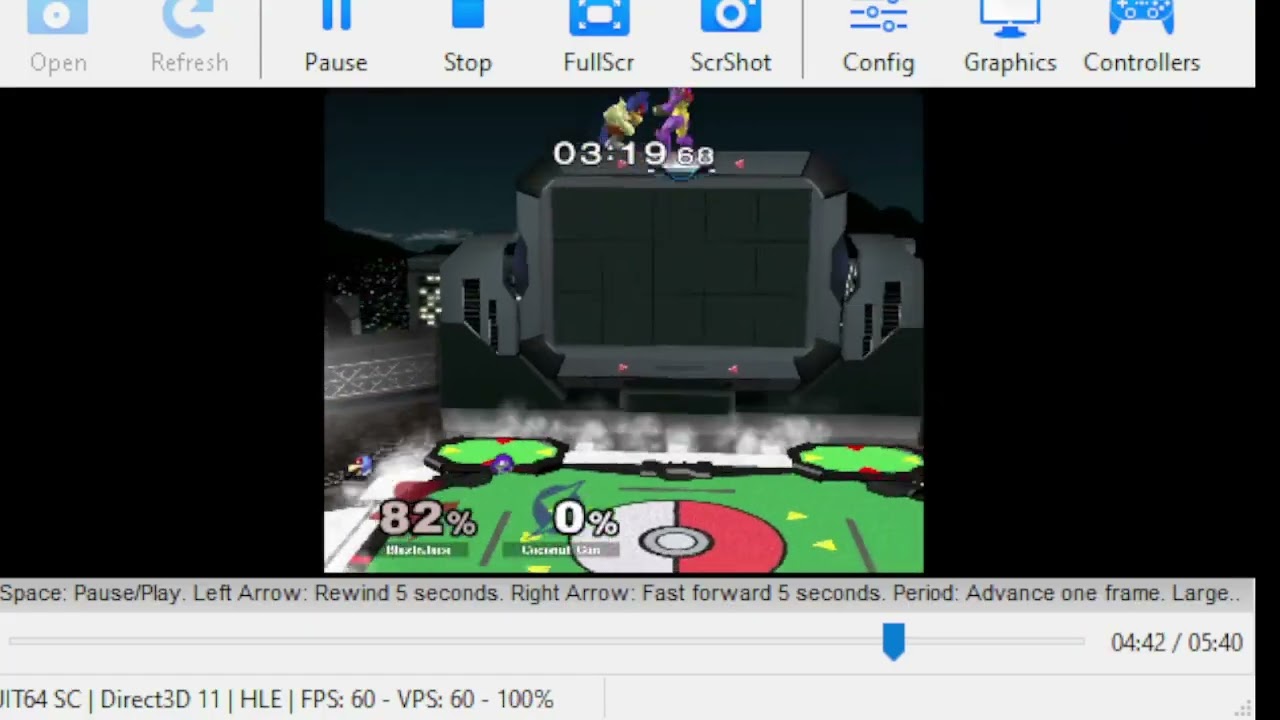Enter fullscreen via the FullScr icon

point(598,38)
